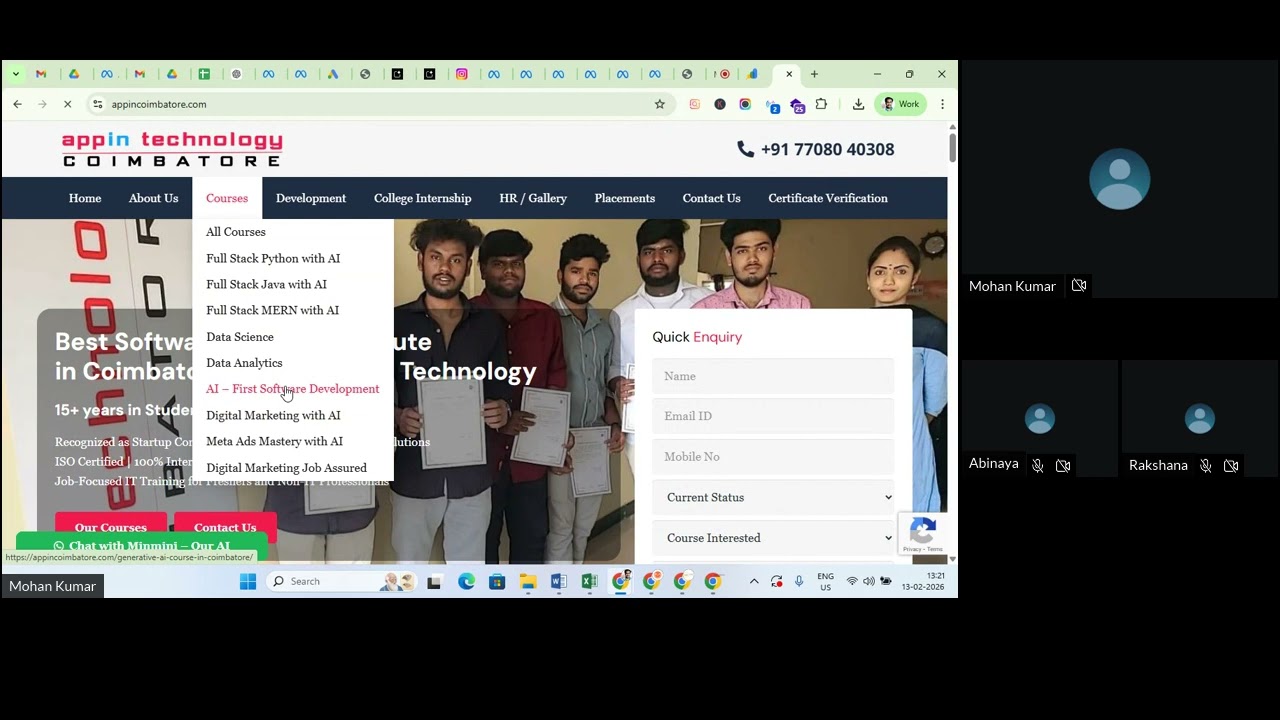Open Microsoft Excel from the taskbar
The height and width of the screenshot is (720, 1280).
click(x=589, y=581)
